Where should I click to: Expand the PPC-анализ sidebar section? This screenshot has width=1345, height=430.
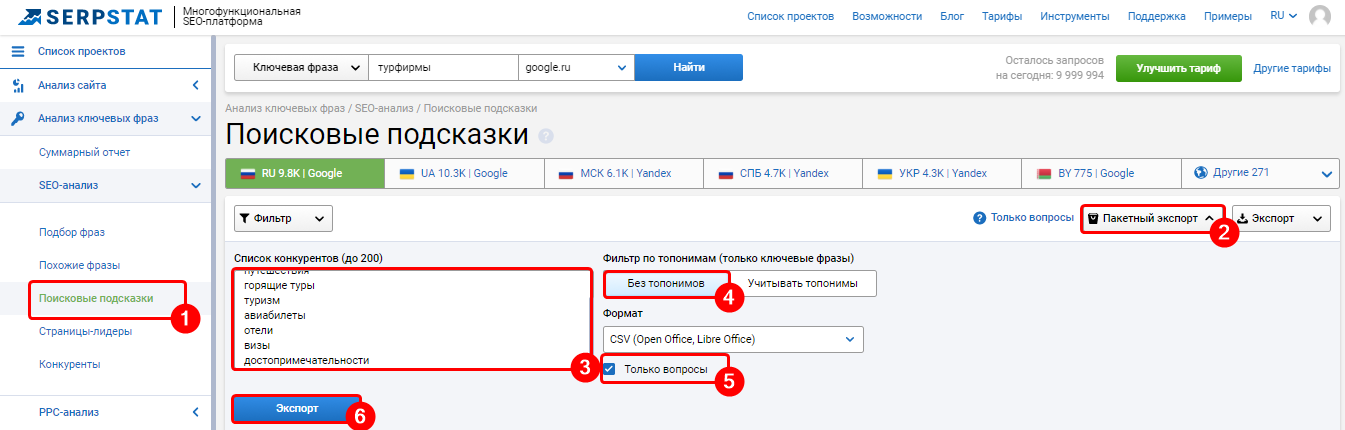tap(195, 411)
